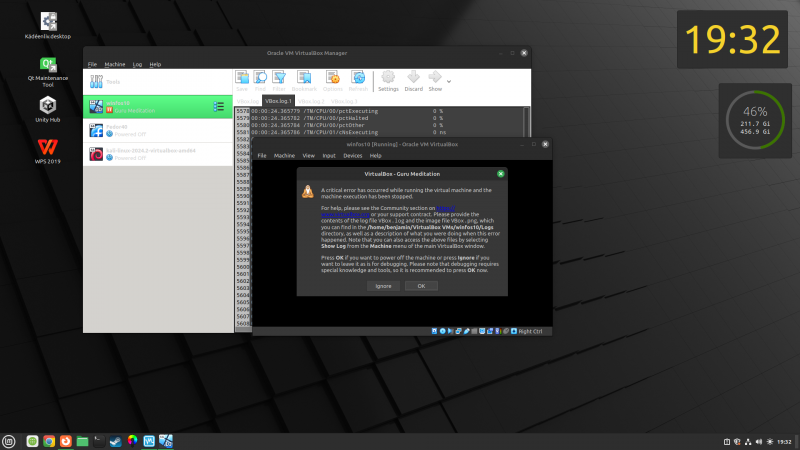Screen dimensions: 800x450
Task: Click hard disk activity status icon
Action: 434,331
